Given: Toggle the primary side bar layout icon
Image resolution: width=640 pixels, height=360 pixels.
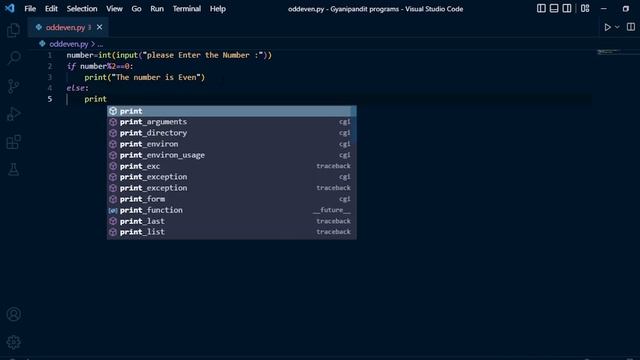Looking at the screenshot, I should [x=541, y=9].
